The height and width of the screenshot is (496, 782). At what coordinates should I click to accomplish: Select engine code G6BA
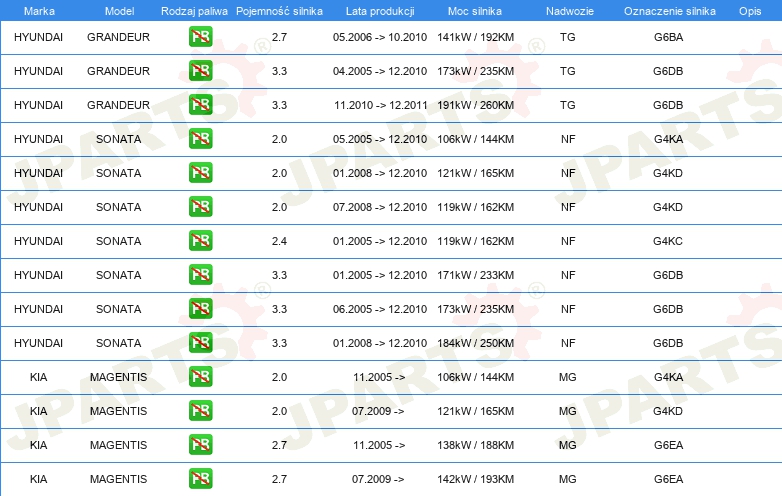(668, 37)
